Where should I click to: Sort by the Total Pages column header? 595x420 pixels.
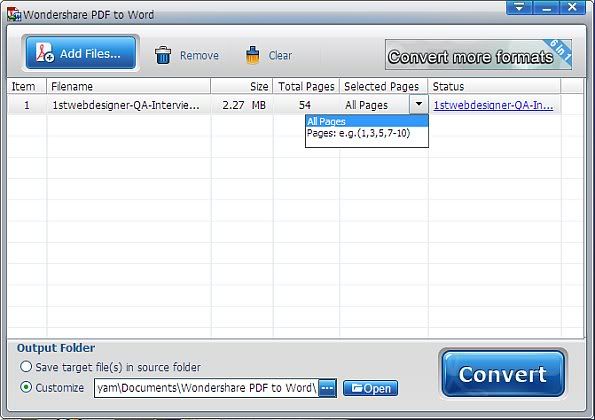click(306, 87)
